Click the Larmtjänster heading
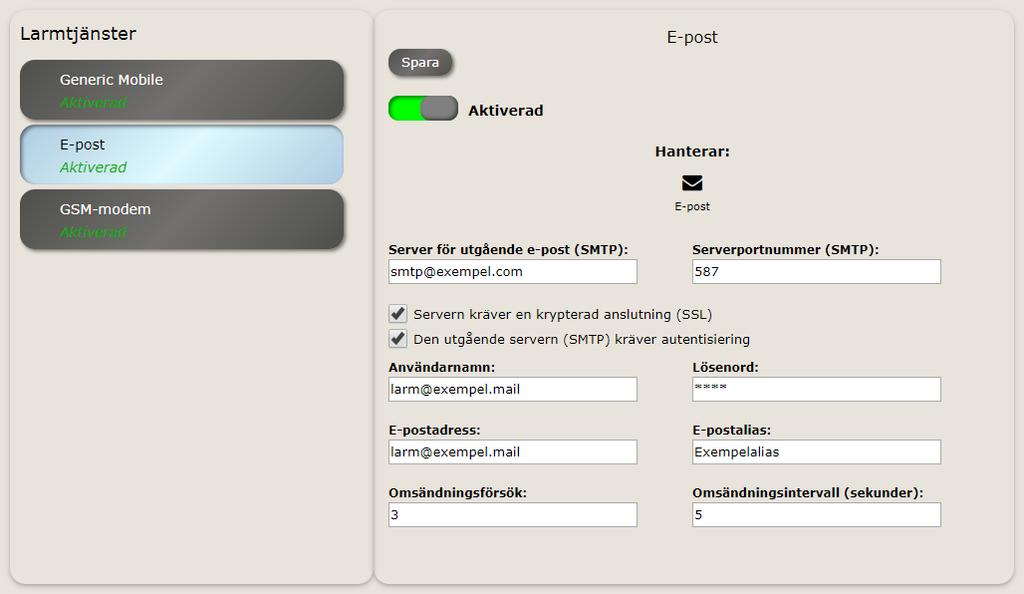Viewport: 1024px width, 594px height. 78,33
